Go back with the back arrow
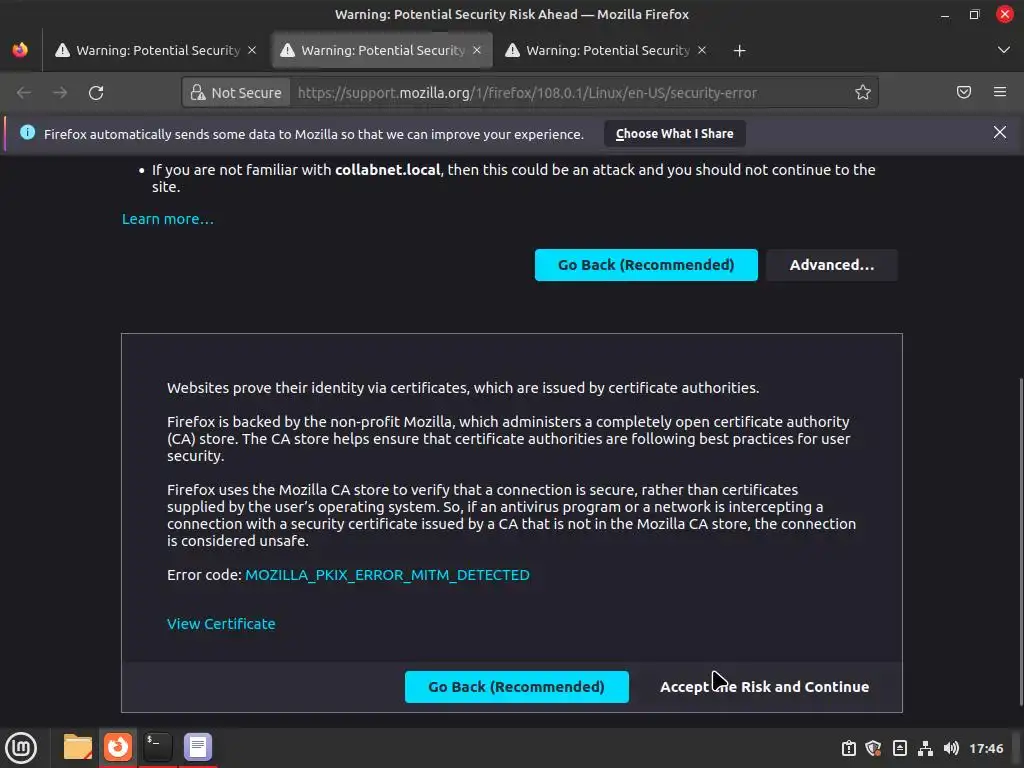1024x768 pixels. coord(24,93)
